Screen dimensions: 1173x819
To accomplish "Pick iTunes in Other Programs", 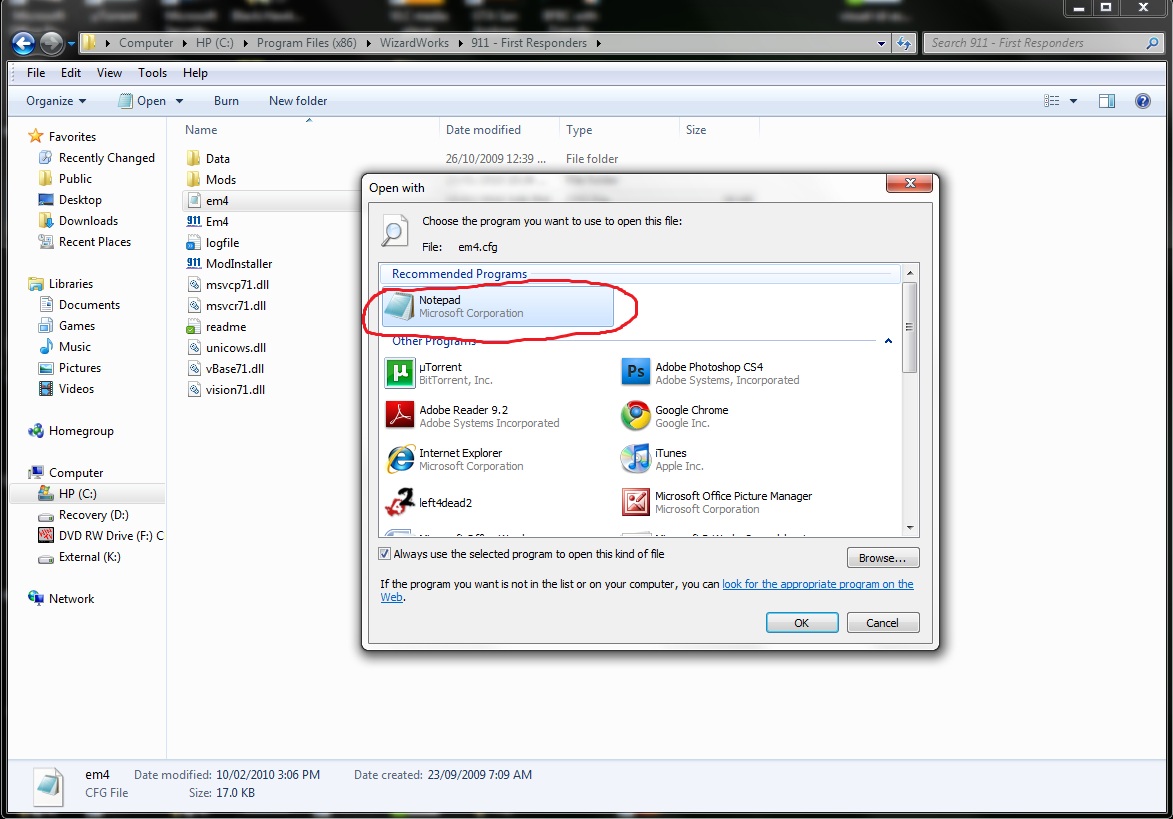I will click(x=678, y=458).
